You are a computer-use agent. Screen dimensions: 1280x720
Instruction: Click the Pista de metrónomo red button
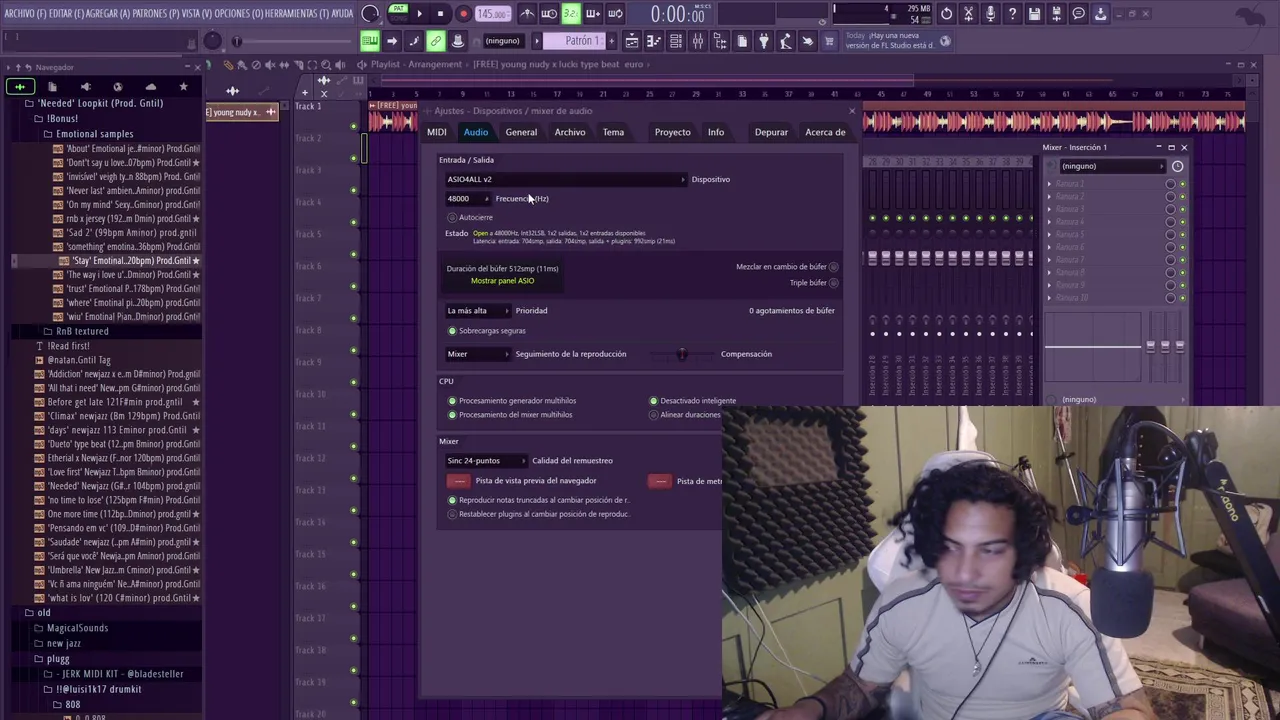(x=660, y=481)
